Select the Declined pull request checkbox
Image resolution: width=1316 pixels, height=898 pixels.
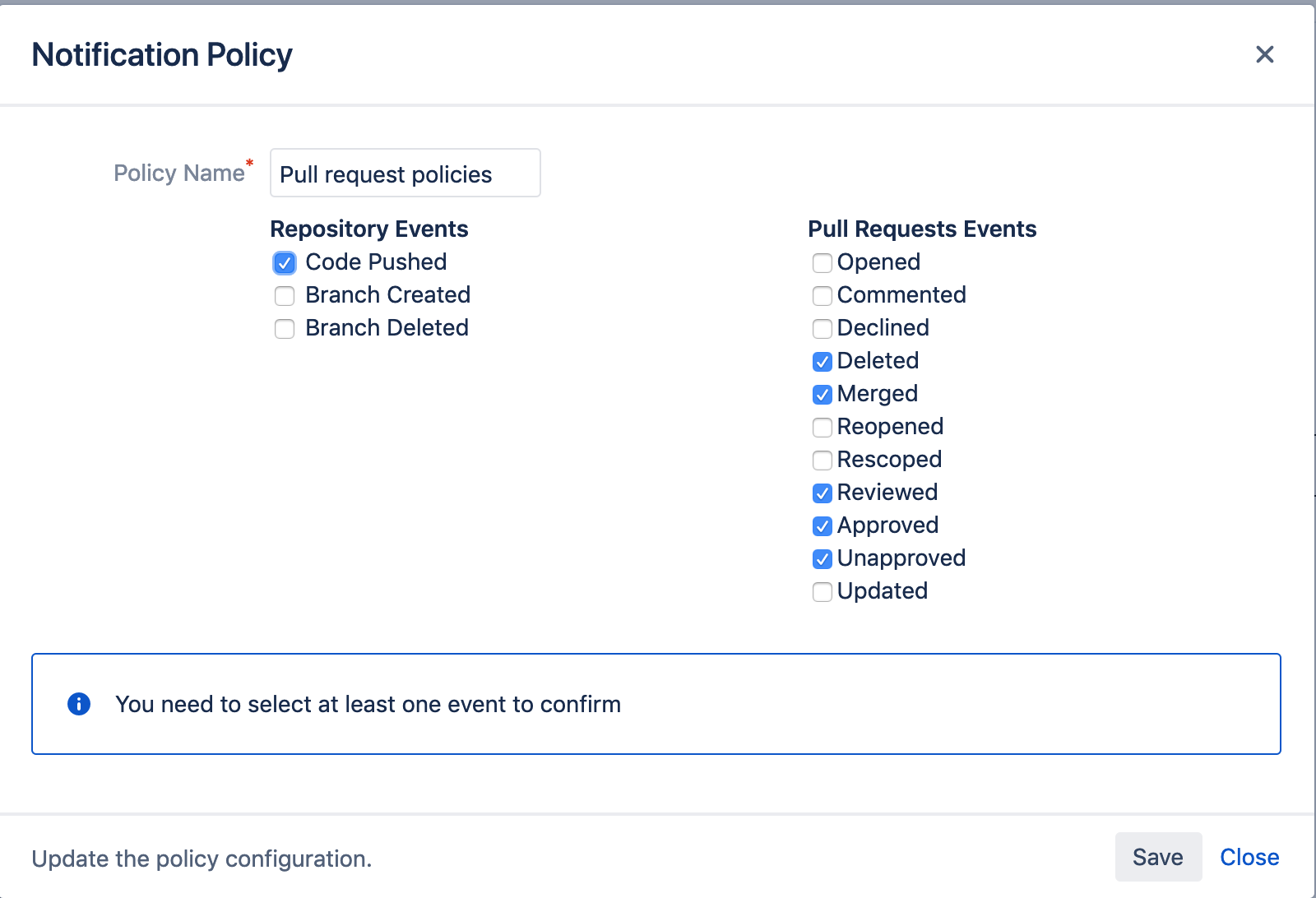[822, 329]
